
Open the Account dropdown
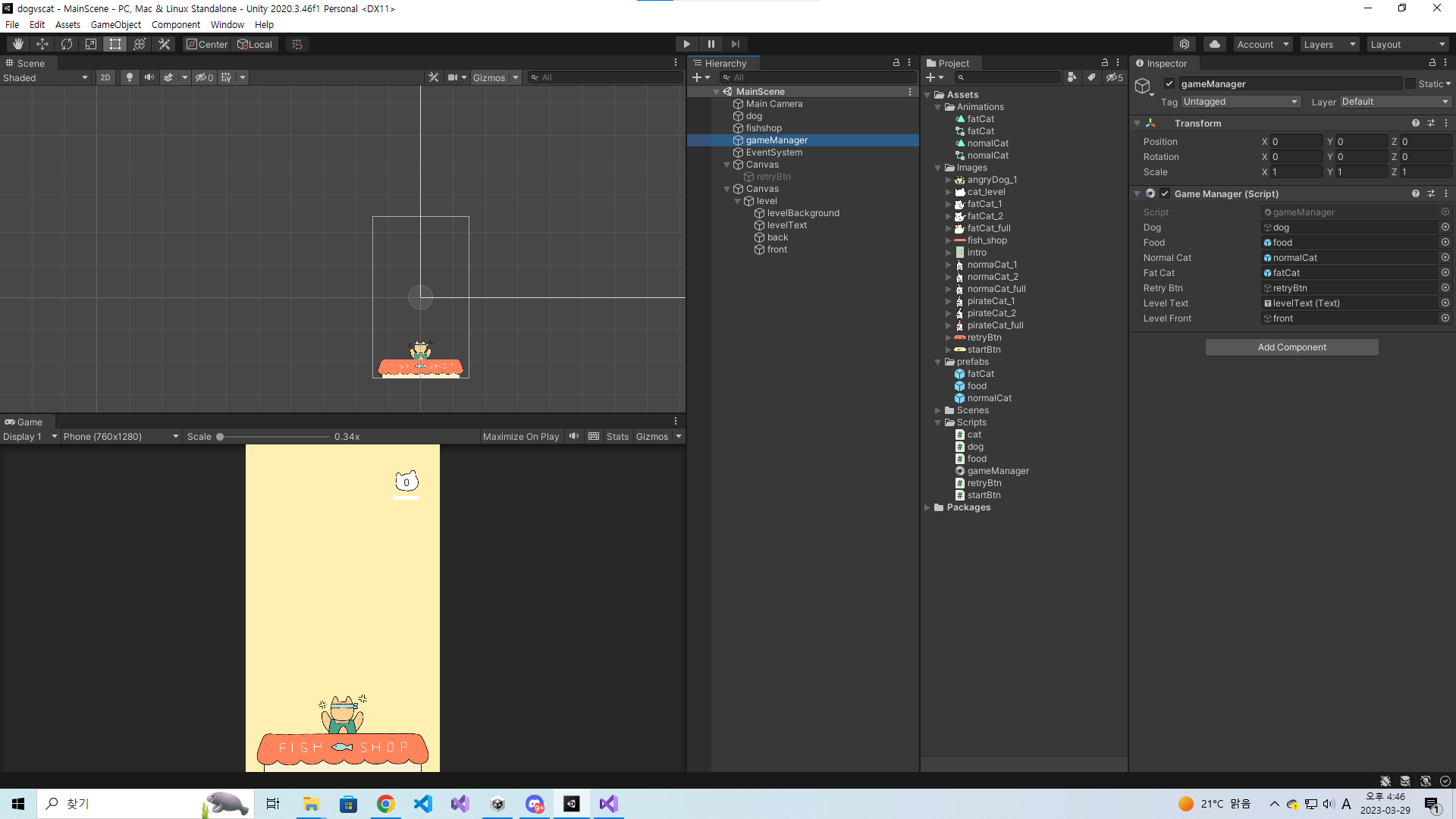(x=1263, y=44)
